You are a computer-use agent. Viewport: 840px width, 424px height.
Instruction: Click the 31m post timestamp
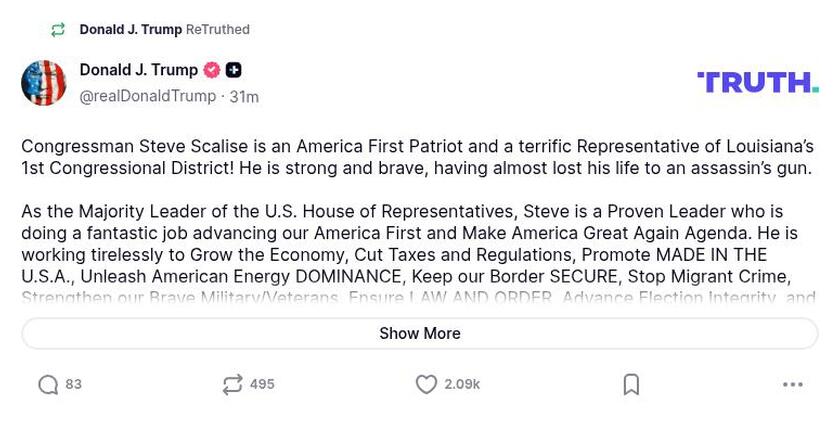tap(244, 97)
